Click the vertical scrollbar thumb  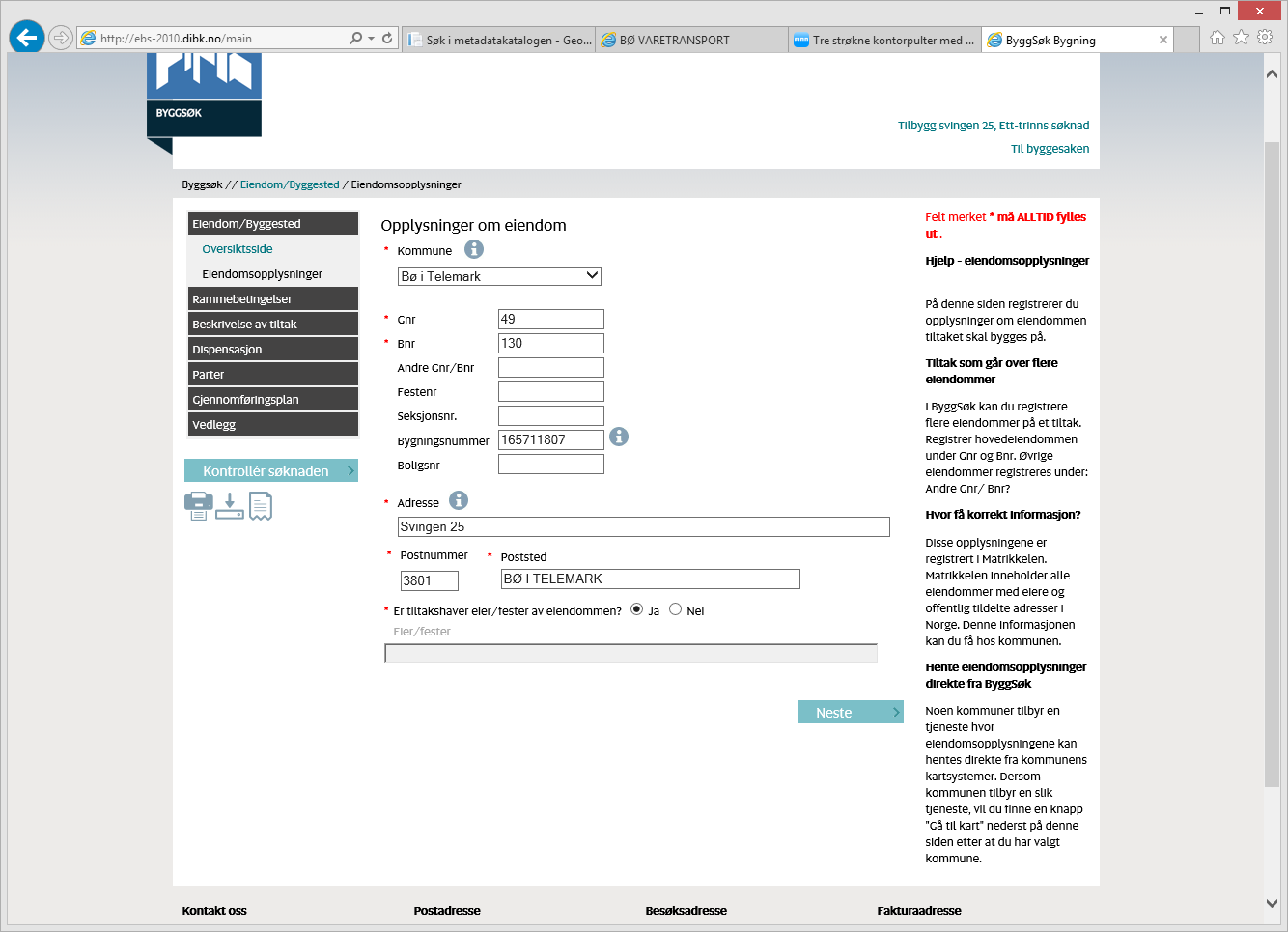tap(1272, 464)
